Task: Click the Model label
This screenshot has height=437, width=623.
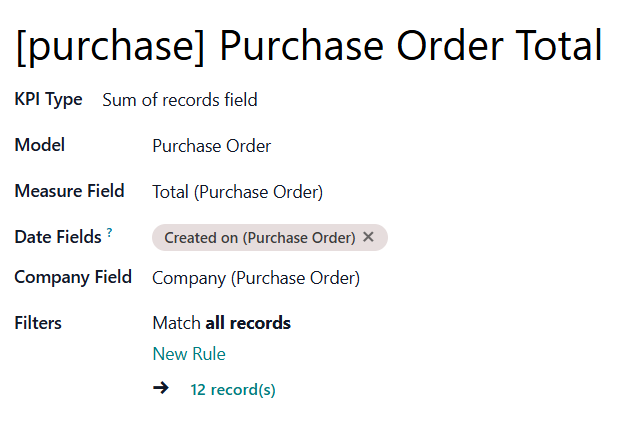Action: point(40,145)
